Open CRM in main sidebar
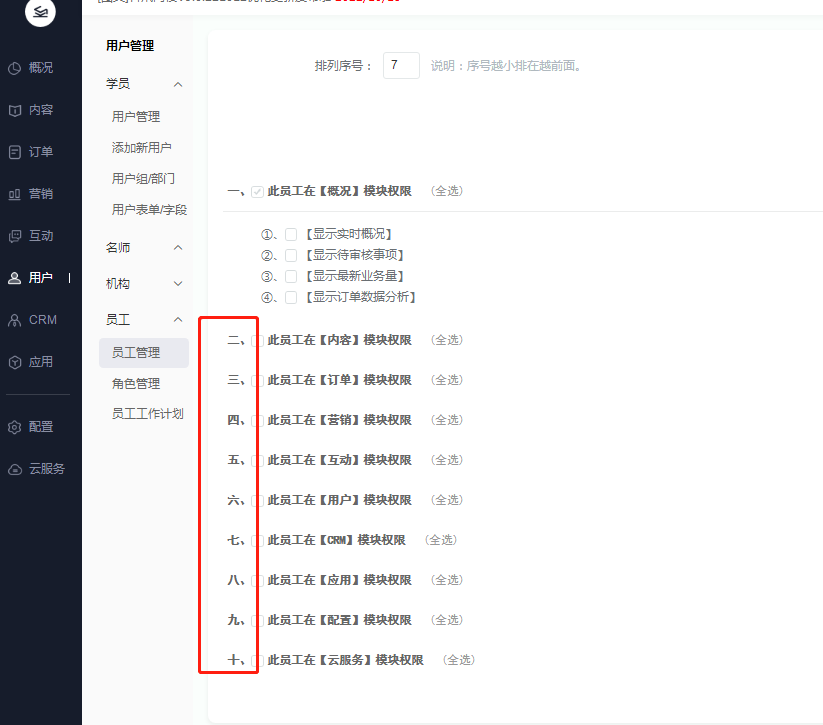This screenshot has height=725, width=823. coord(43,320)
